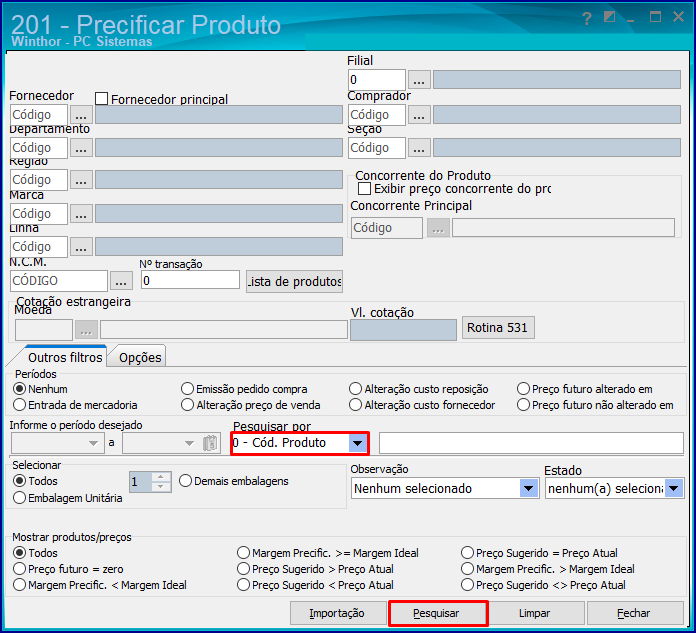The image size is (696, 633).
Task: Select Todos under Selecionar group
Action: pyautogui.click(x=19, y=481)
